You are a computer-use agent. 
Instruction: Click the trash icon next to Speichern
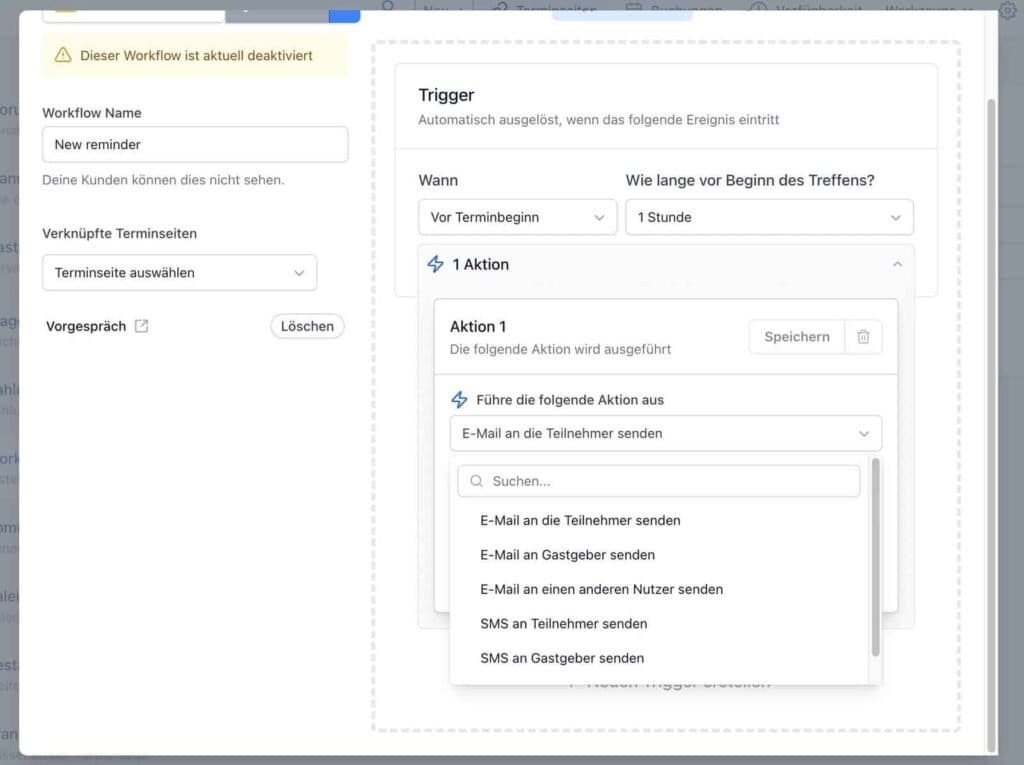(x=863, y=337)
